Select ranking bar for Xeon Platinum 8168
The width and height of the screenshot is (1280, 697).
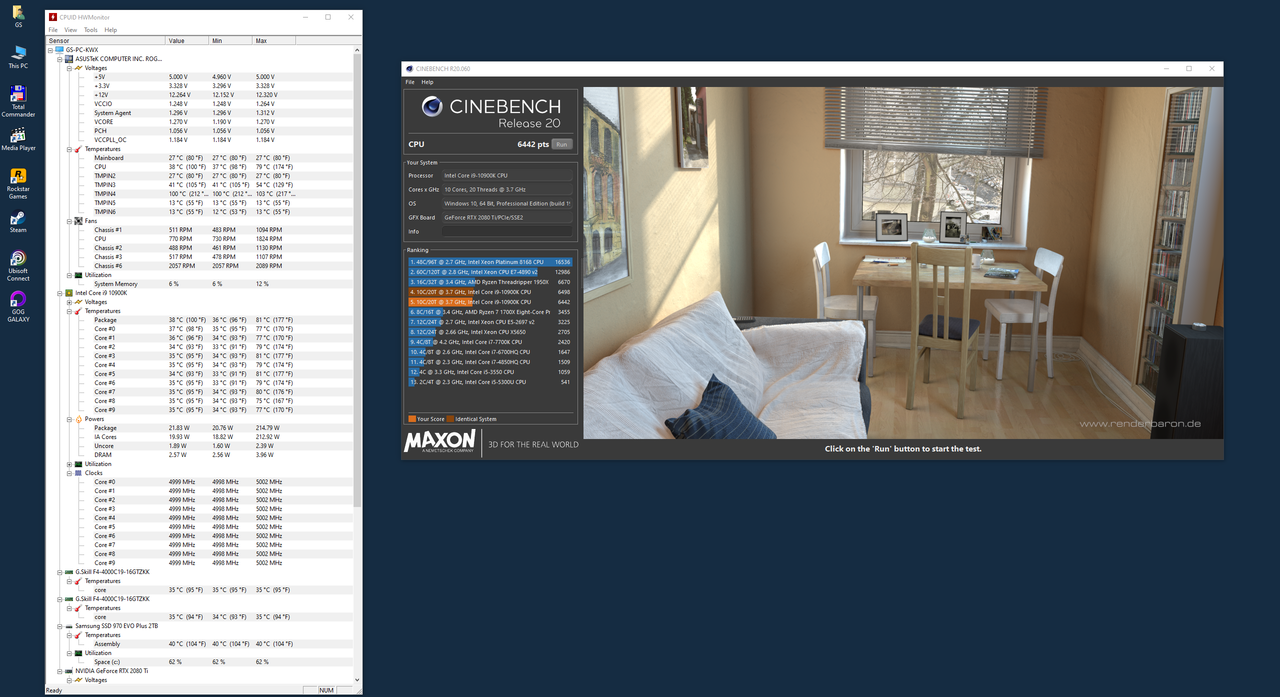click(x=490, y=262)
